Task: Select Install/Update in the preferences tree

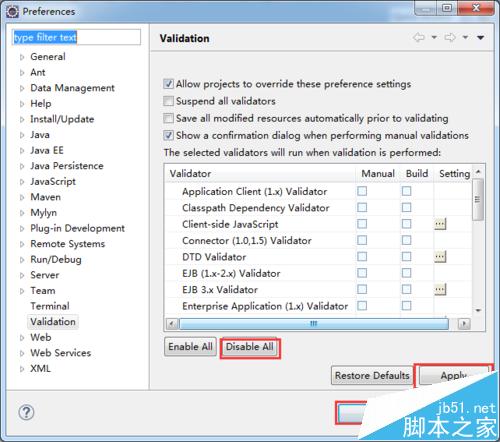Action: (x=62, y=119)
